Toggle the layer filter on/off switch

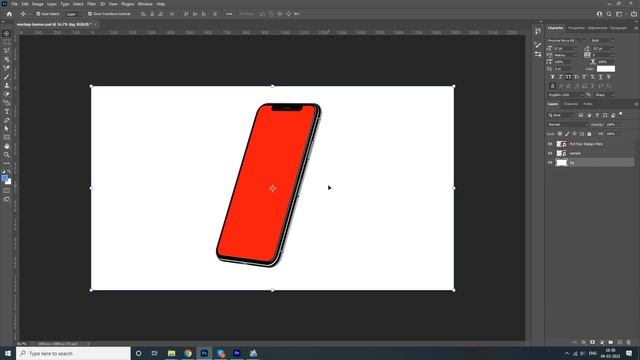(621, 114)
